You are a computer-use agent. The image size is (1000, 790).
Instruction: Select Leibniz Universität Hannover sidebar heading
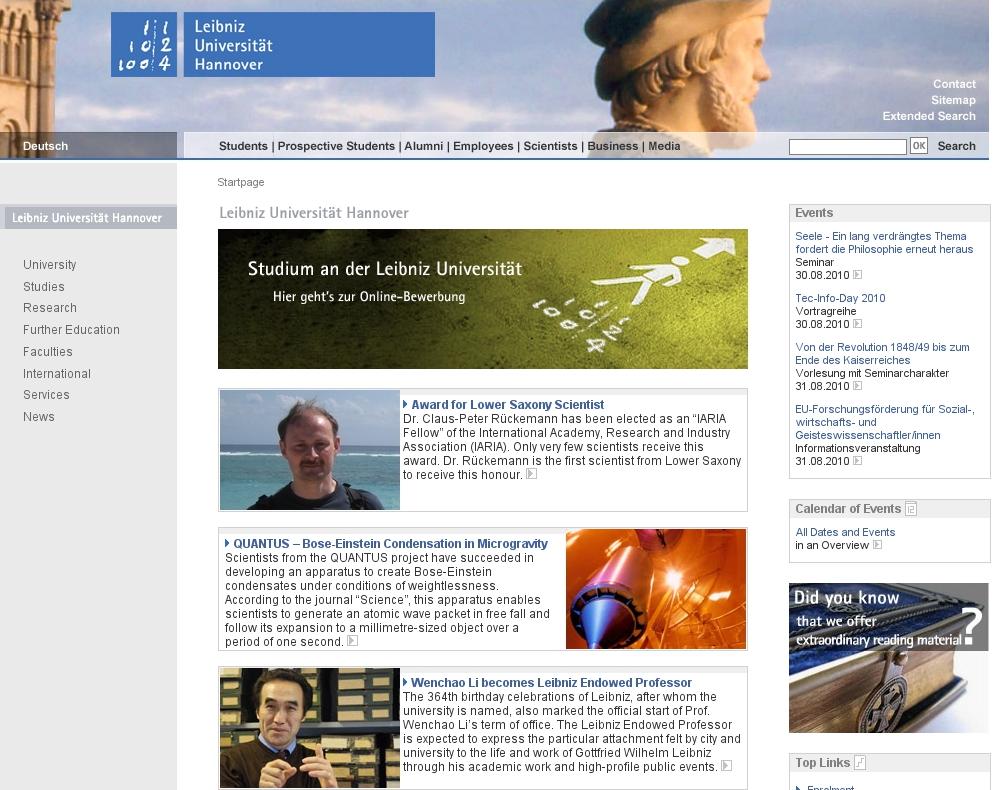(x=89, y=217)
